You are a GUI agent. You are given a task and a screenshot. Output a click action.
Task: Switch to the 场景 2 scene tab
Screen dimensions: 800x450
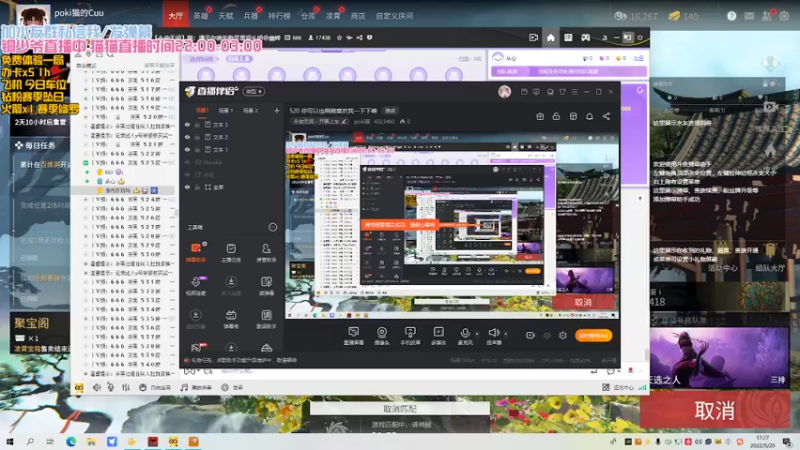[251, 111]
